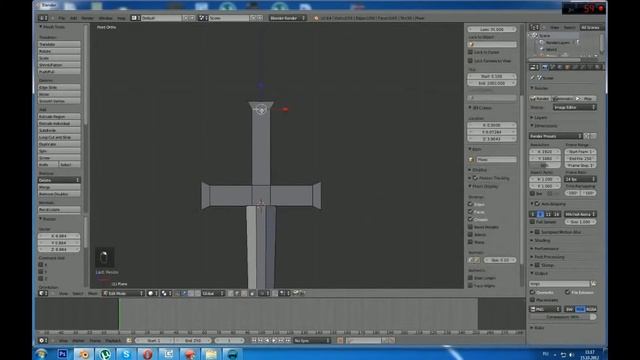Toggle the Motion Tracking checkbox
Screen dimensions: 640x360
pyautogui.click(x=475, y=178)
